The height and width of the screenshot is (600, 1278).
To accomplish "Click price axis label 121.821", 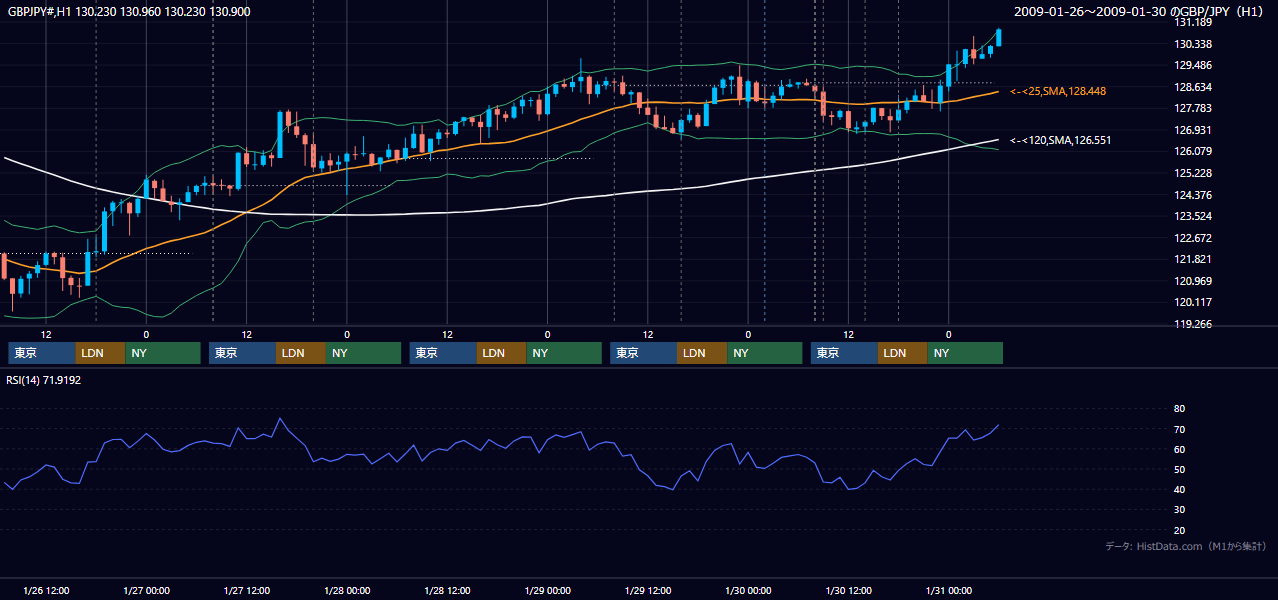I will coord(1193,259).
